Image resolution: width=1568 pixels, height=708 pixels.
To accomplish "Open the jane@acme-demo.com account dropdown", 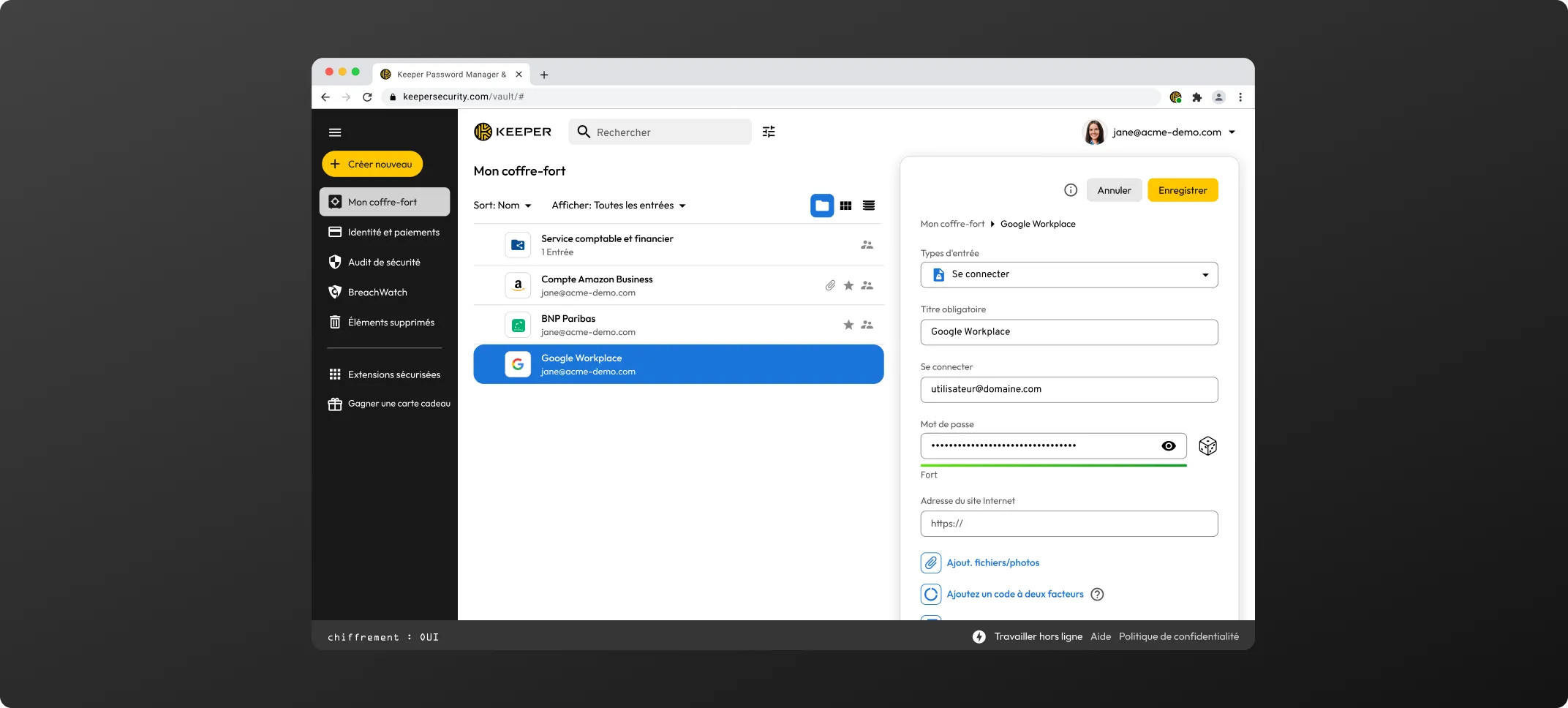I will click(1173, 132).
